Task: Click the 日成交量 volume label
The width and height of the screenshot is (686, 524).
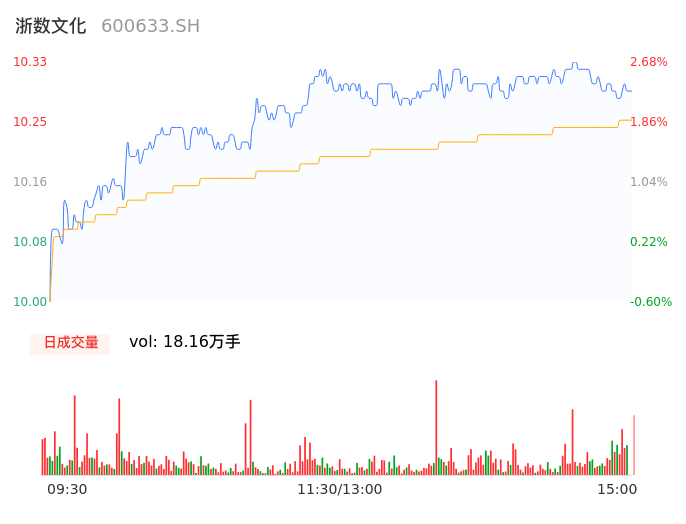Action: point(70,343)
